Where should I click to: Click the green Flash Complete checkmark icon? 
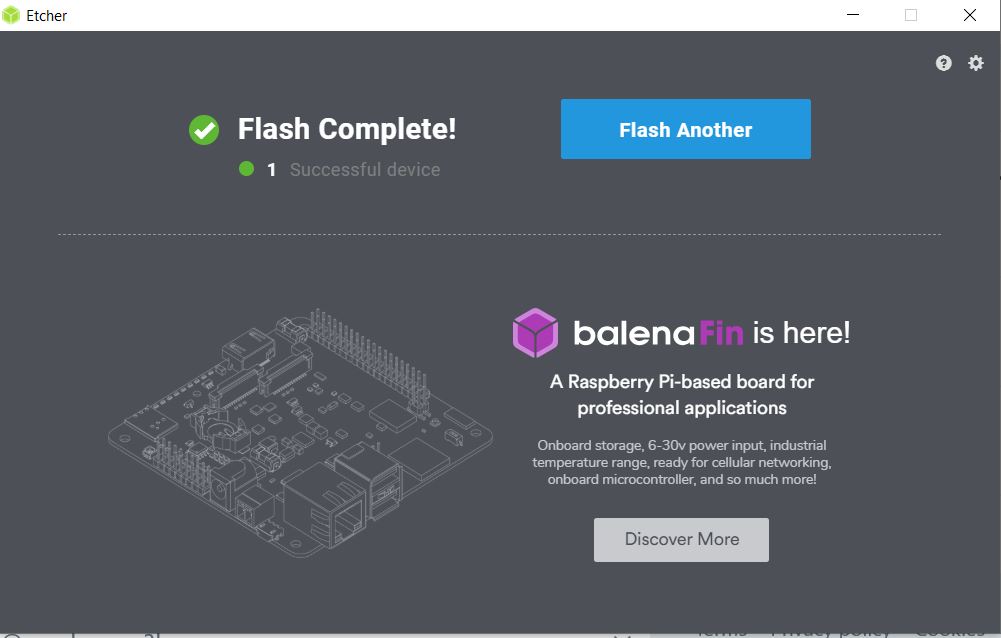[x=204, y=130]
